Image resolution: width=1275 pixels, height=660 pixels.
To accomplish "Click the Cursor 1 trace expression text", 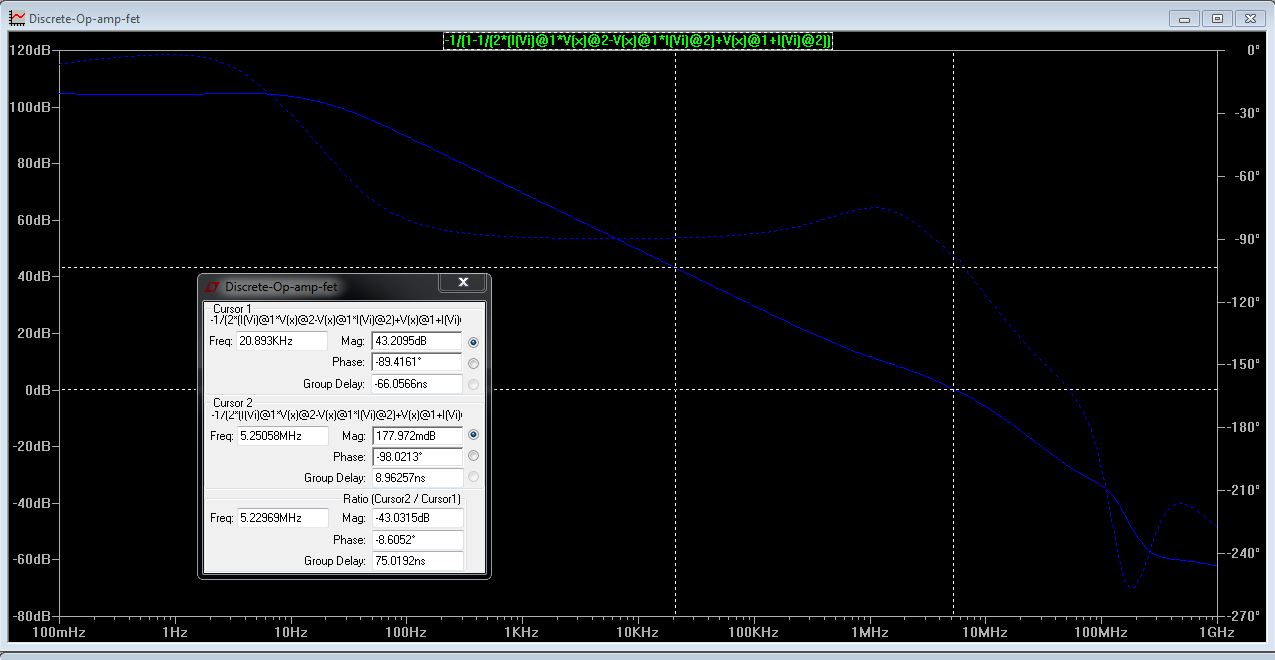I will click(337, 320).
